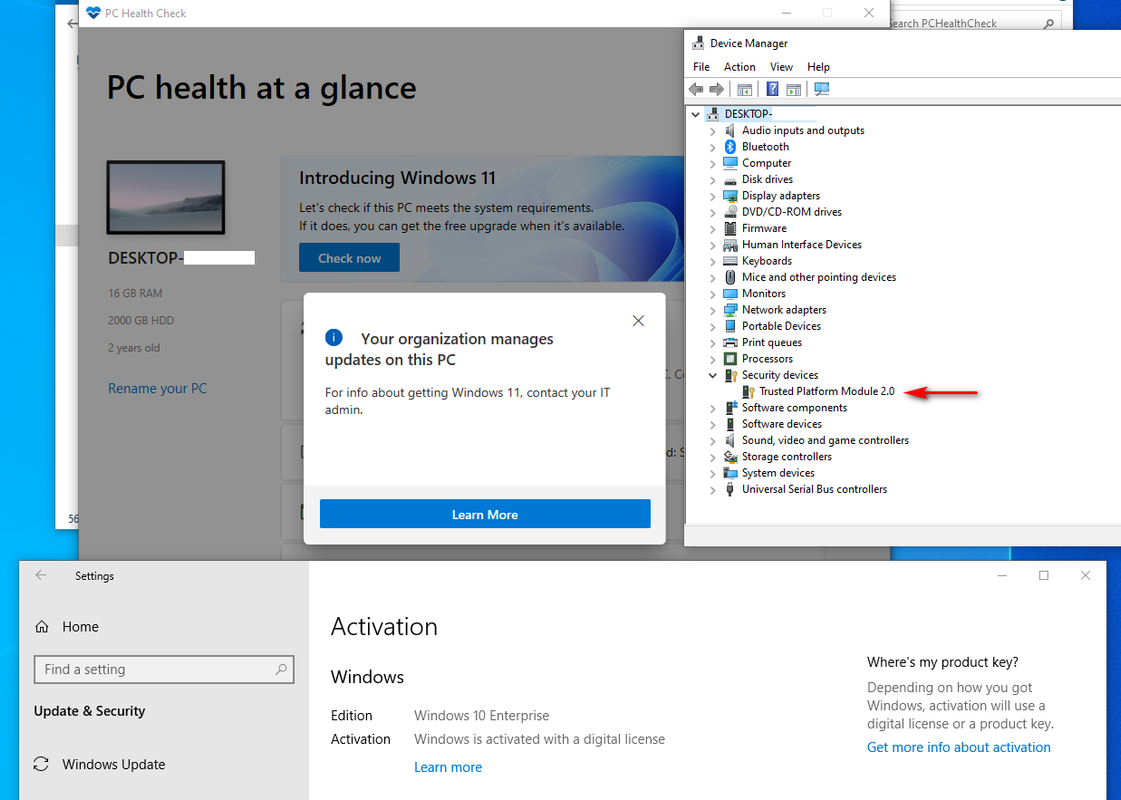1121x800 pixels.
Task: Click the Trusted Platform Module 2.0 icon
Action: [x=748, y=392]
